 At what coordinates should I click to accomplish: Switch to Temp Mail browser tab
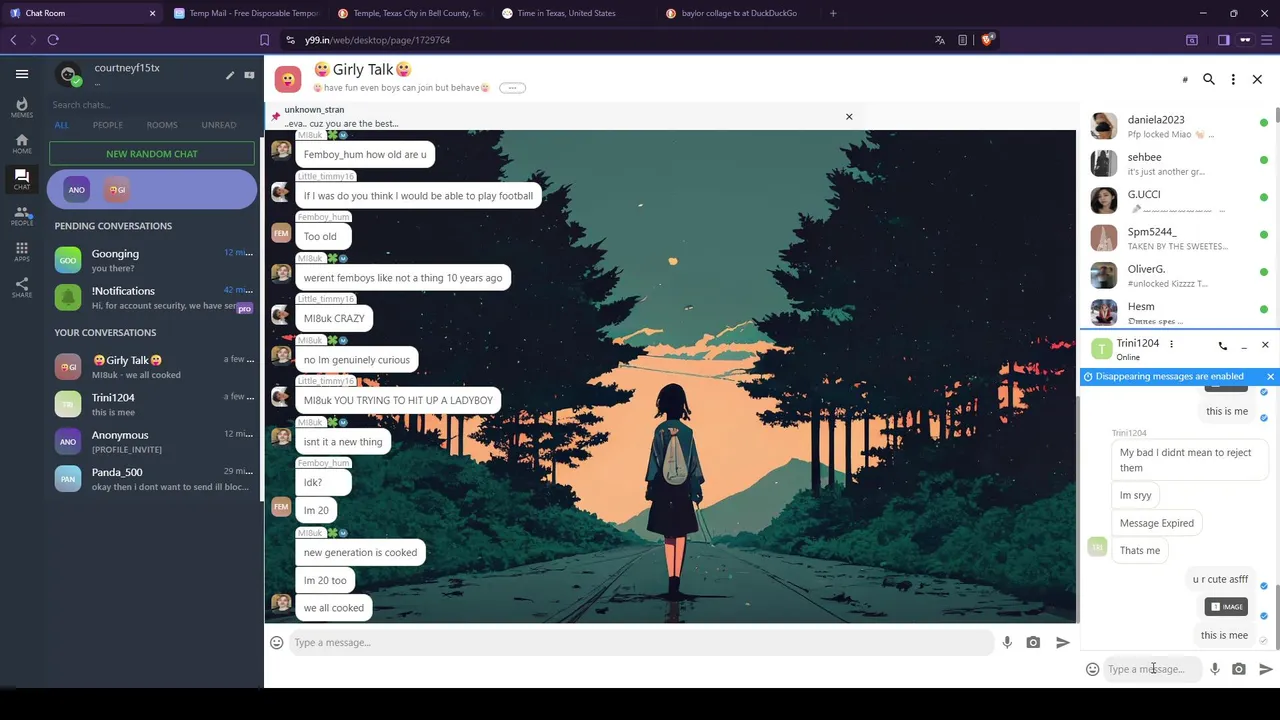tap(246, 13)
